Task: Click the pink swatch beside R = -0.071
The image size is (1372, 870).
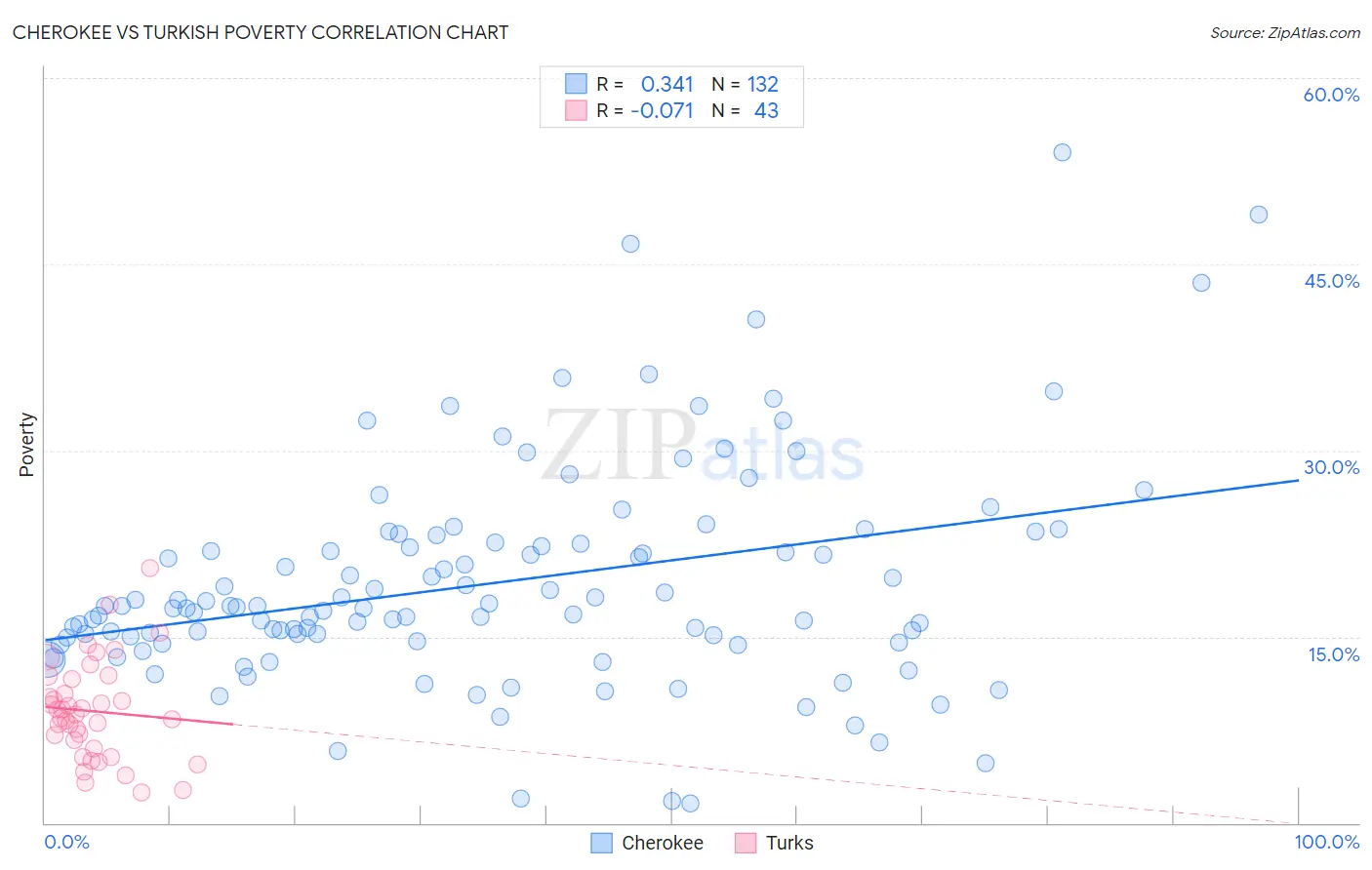Action: (x=576, y=110)
